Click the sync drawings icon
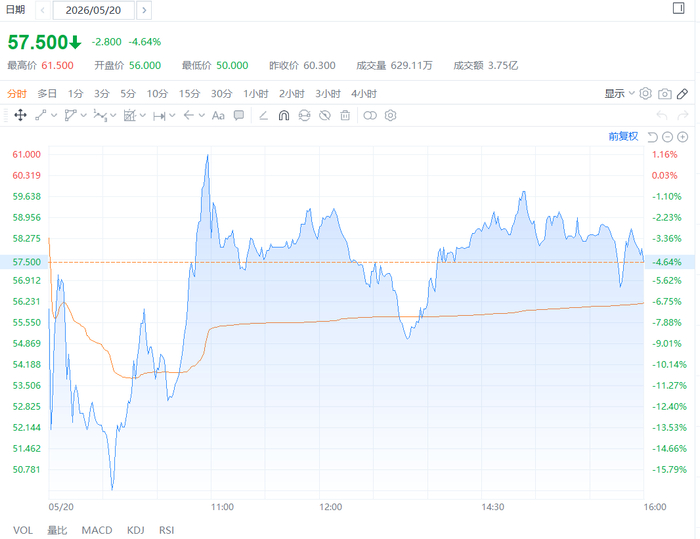Viewport: 700px width, 539px height. pos(304,116)
